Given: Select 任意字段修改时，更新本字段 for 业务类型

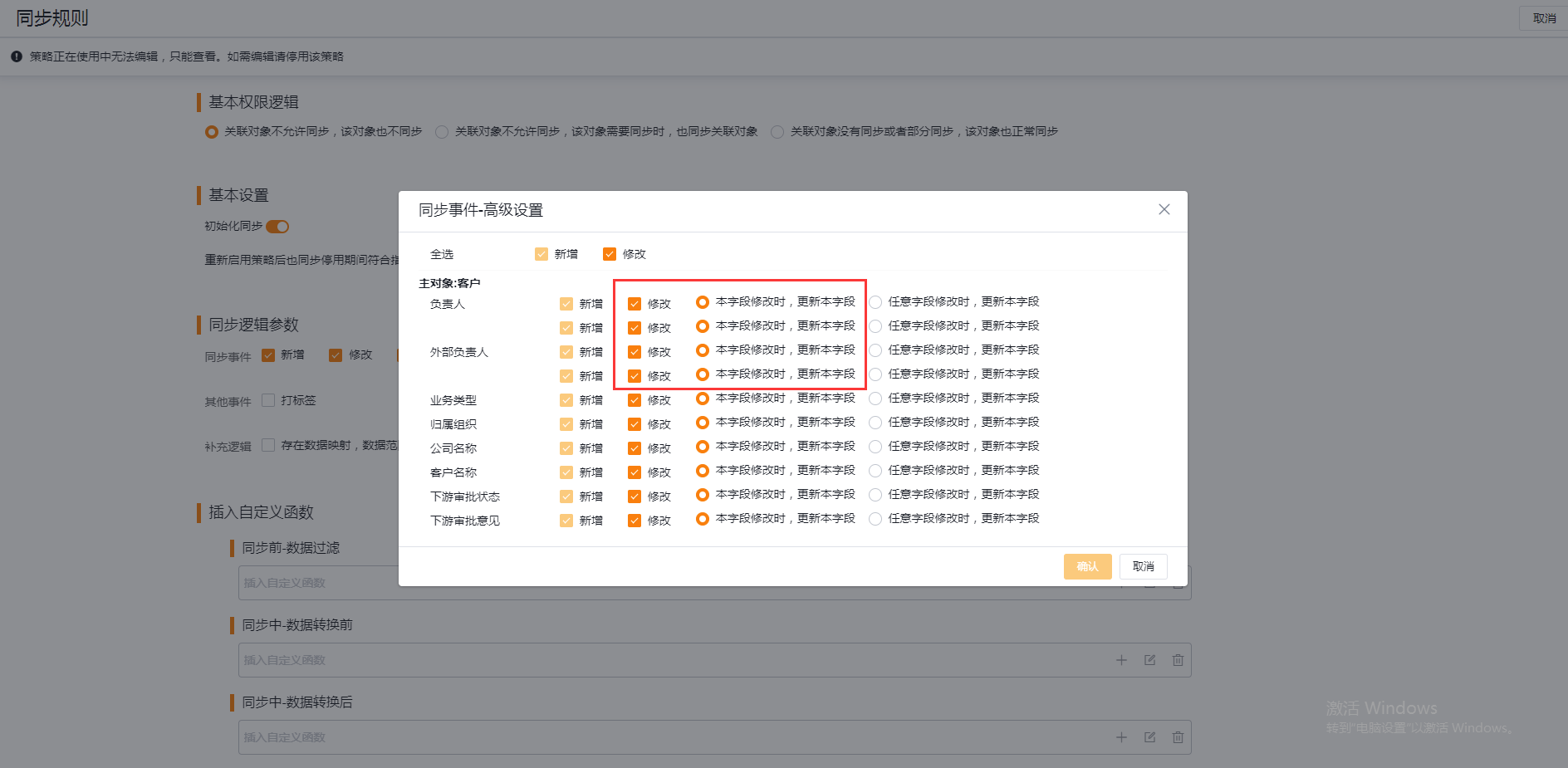Looking at the screenshot, I should 875,398.
